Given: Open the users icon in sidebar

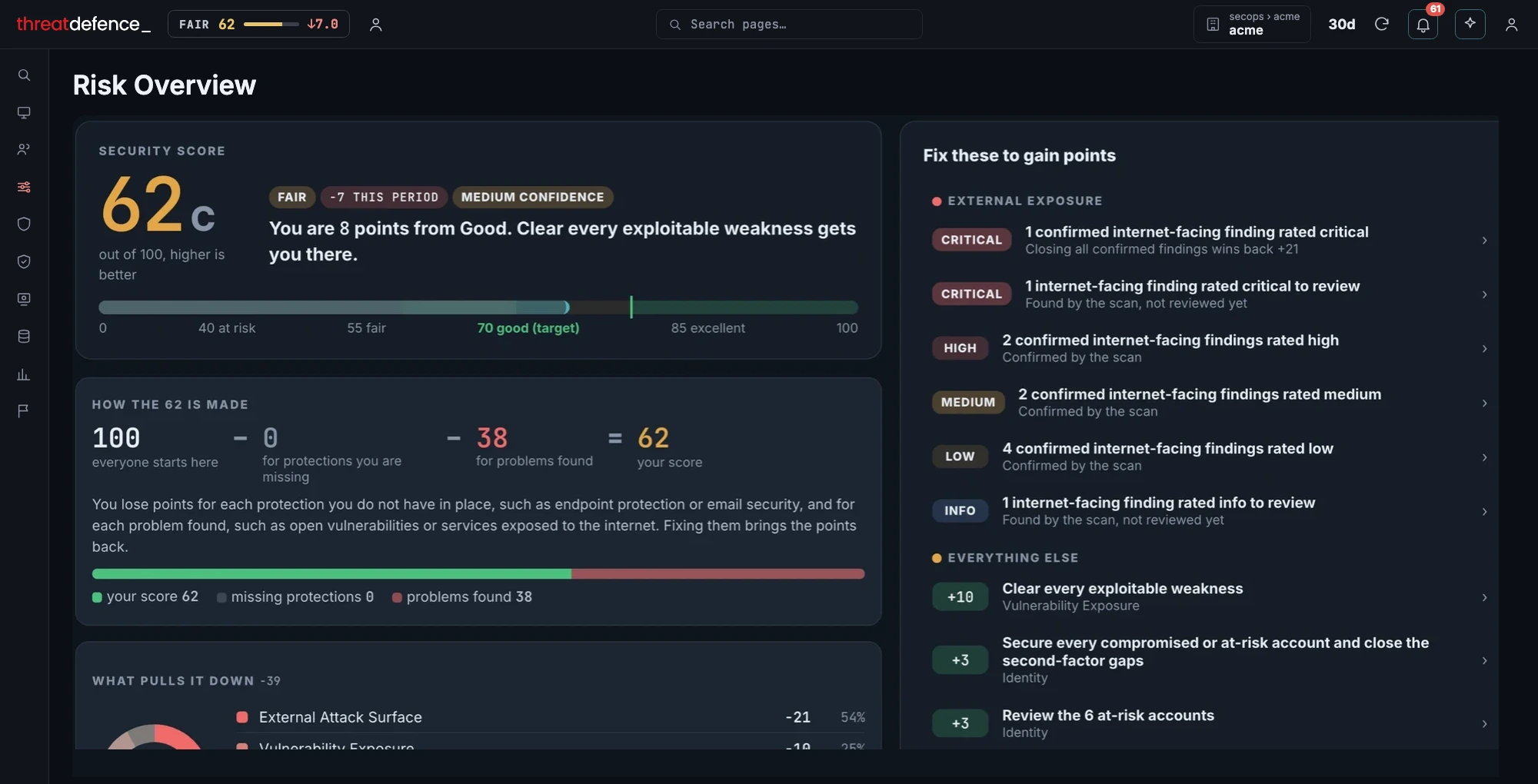Looking at the screenshot, I should [24, 150].
